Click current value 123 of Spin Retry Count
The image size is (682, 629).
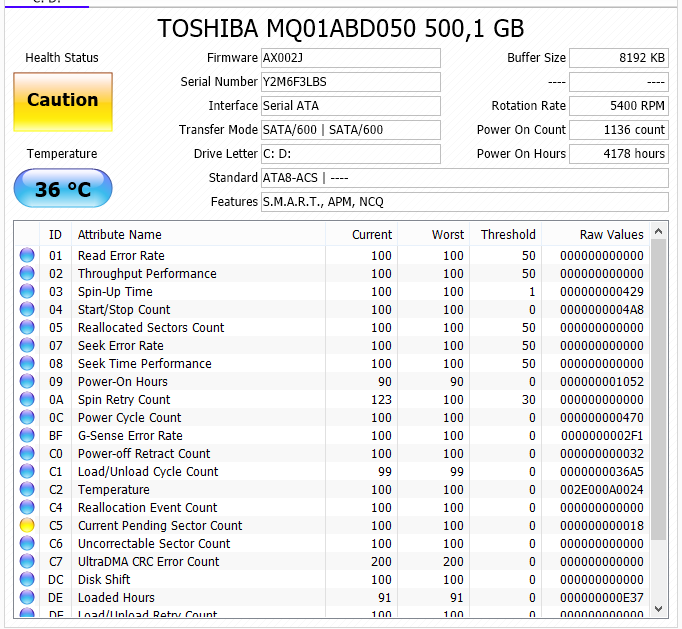click(381, 399)
